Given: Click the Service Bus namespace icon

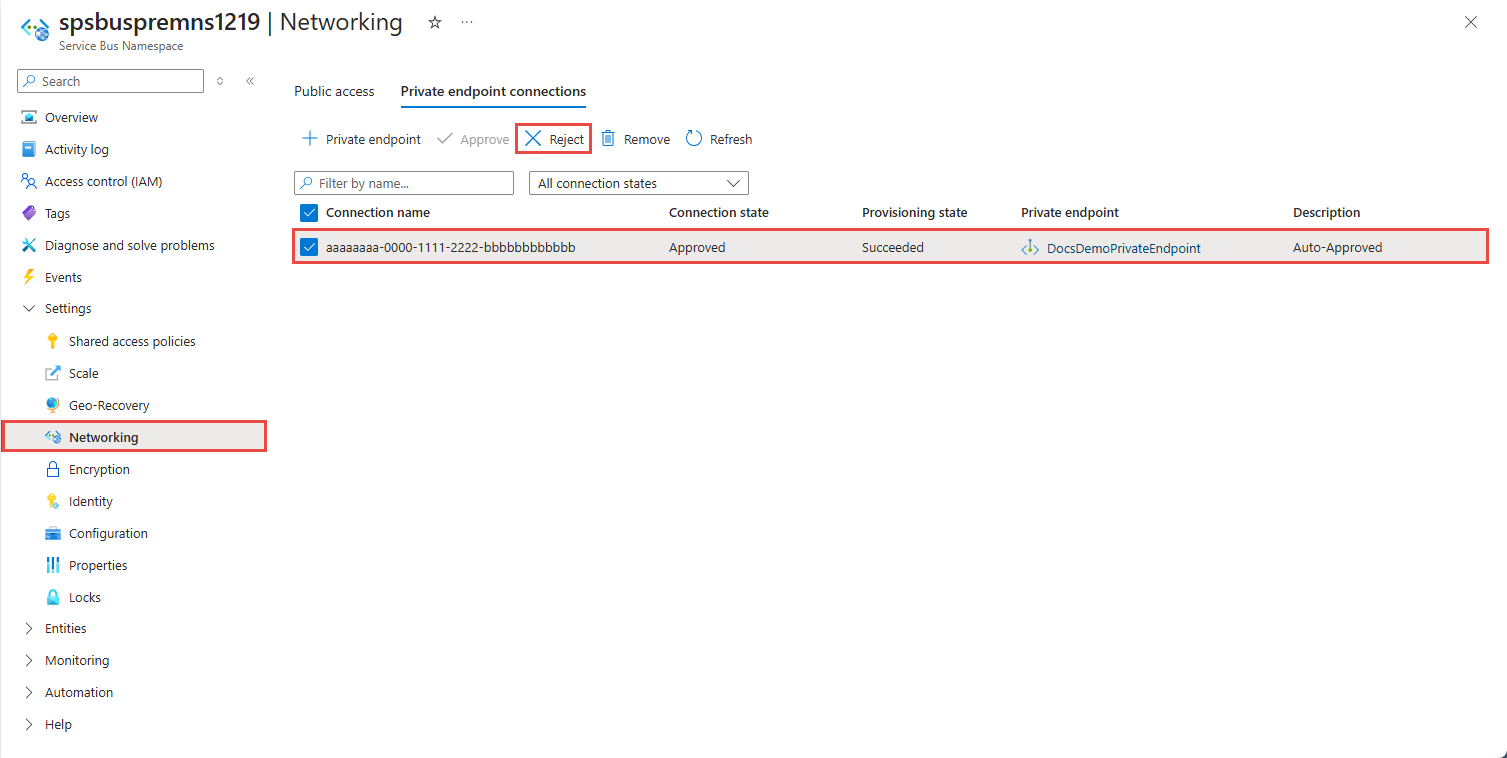Looking at the screenshot, I should tap(35, 29).
